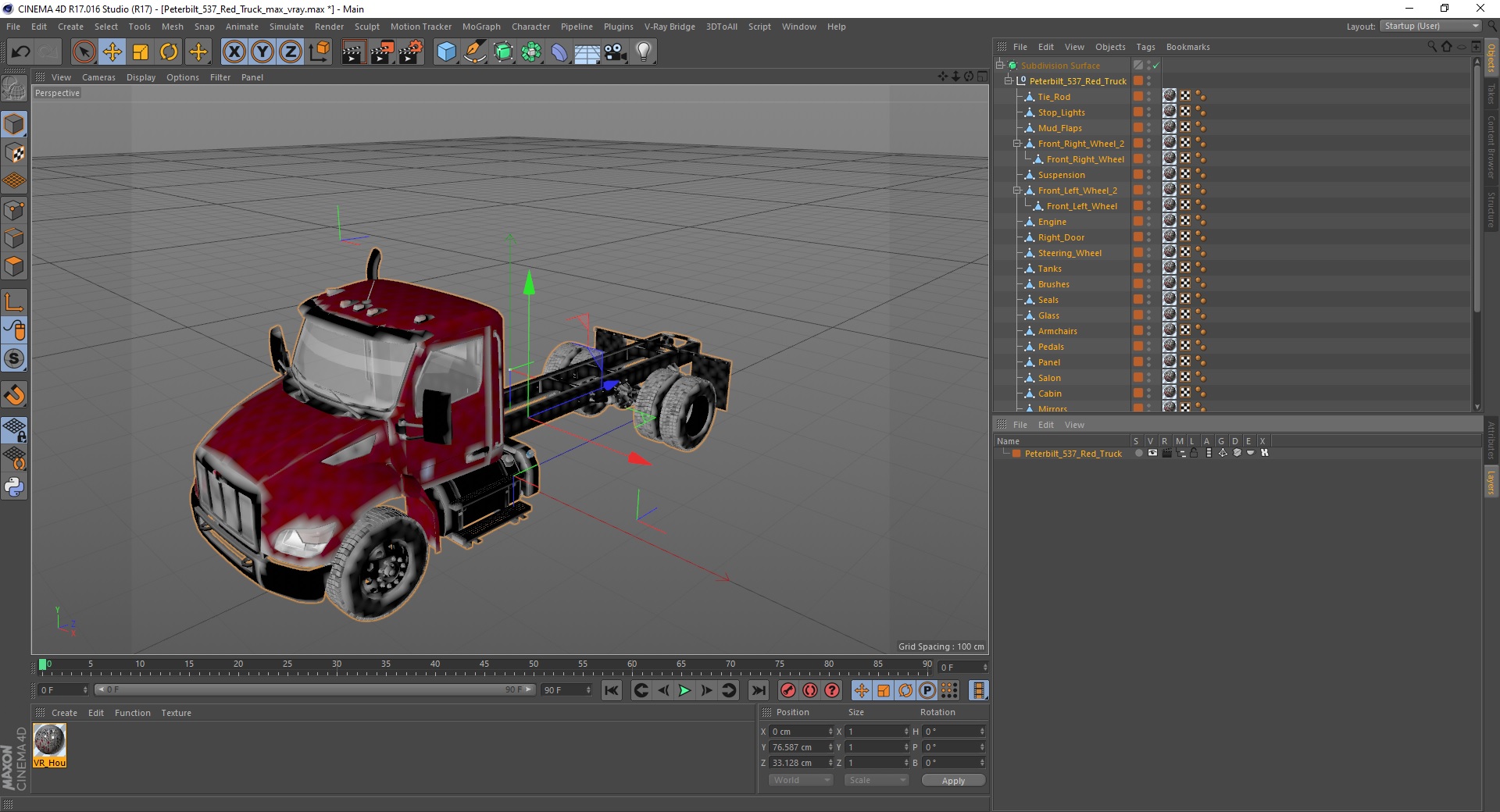
Task: Collapse the Front_Right_Wheel_2 node
Action: pos(1016,144)
